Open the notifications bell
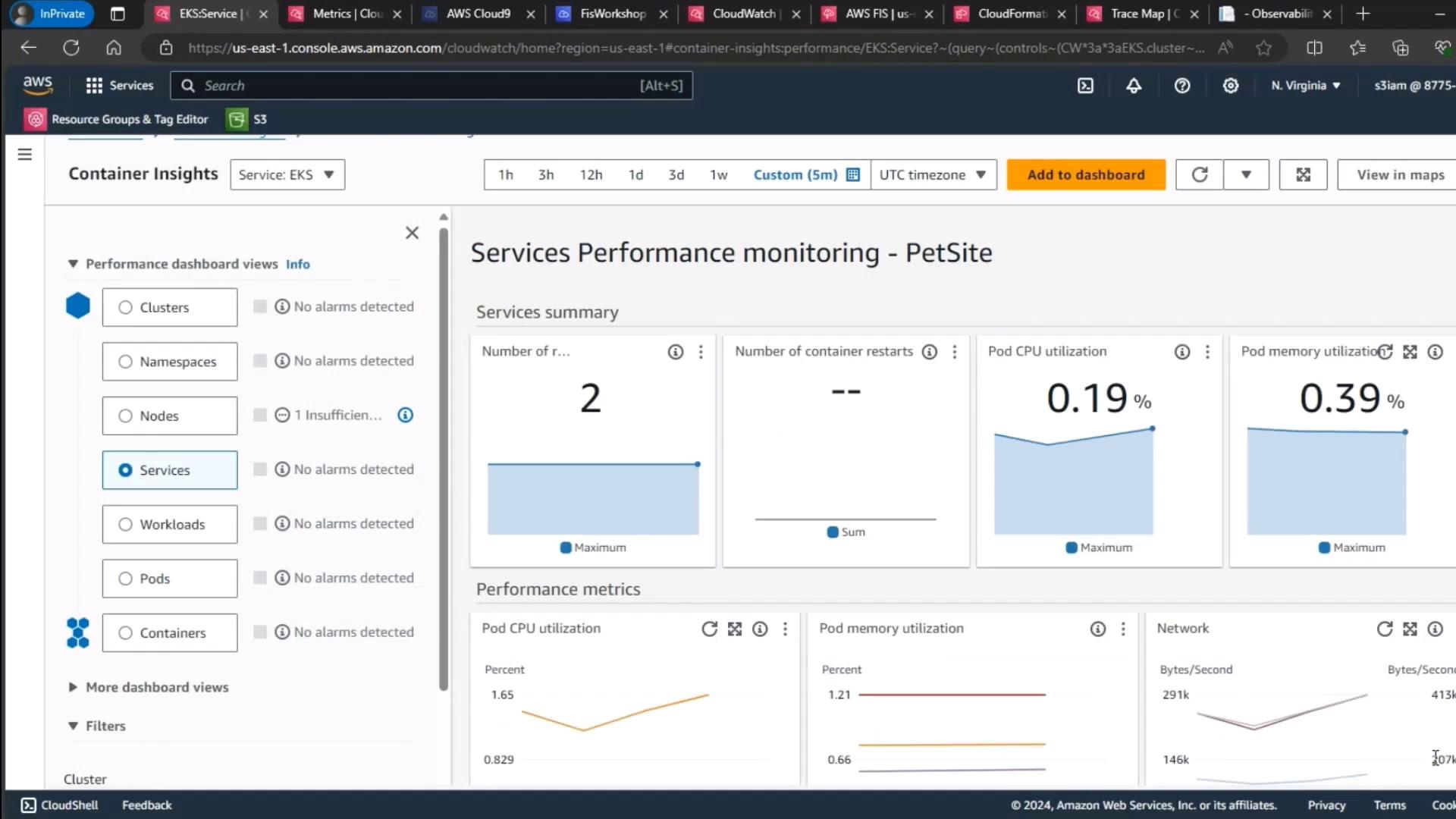This screenshot has width=1456, height=819. (1134, 86)
